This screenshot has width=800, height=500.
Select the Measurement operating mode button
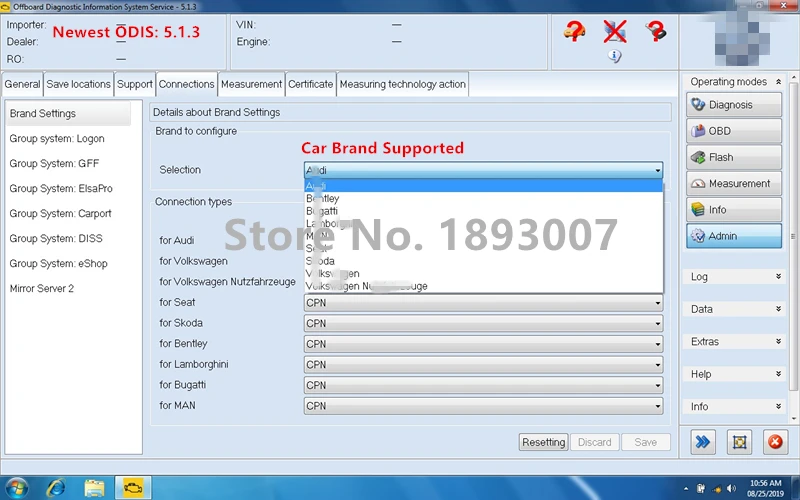[733, 184]
